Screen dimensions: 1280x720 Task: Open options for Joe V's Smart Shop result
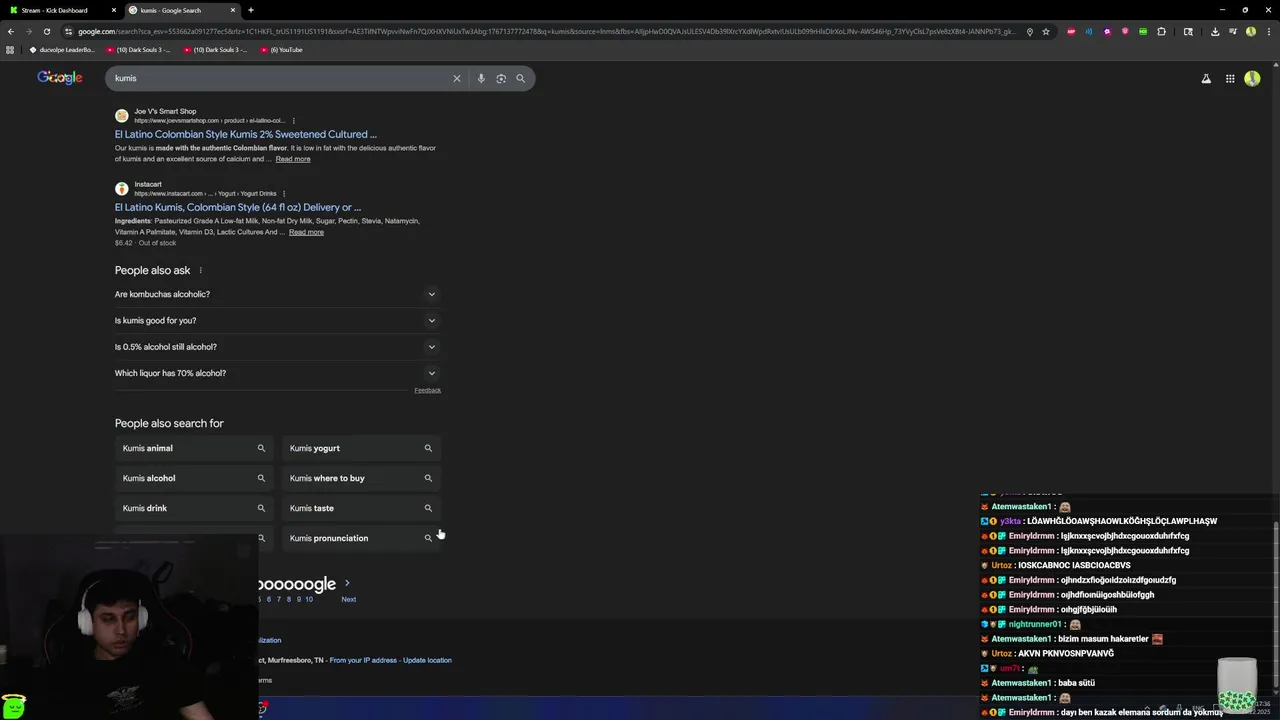pyautogui.click(x=293, y=120)
